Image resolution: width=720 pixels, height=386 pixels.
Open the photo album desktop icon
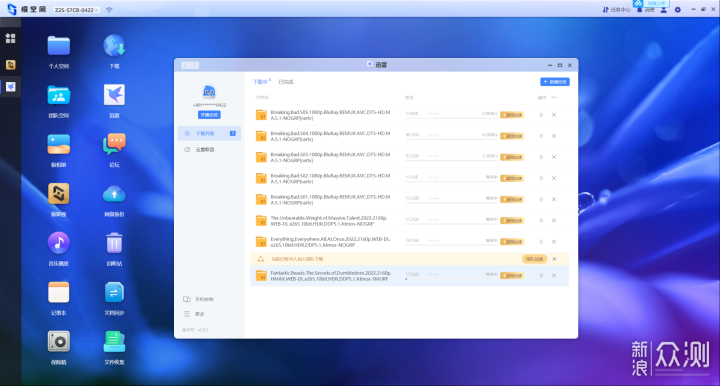pos(59,145)
